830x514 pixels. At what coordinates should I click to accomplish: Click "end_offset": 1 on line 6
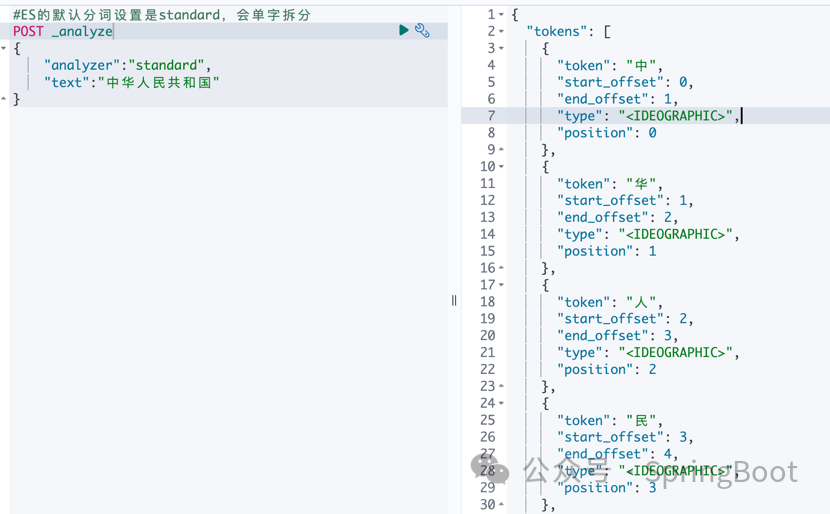[x=617, y=99]
